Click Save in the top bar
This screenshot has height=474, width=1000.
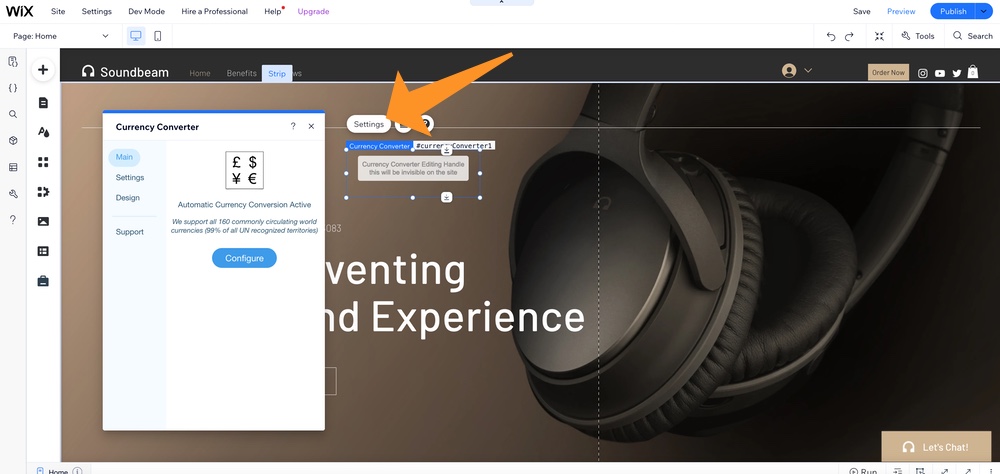(x=862, y=11)
